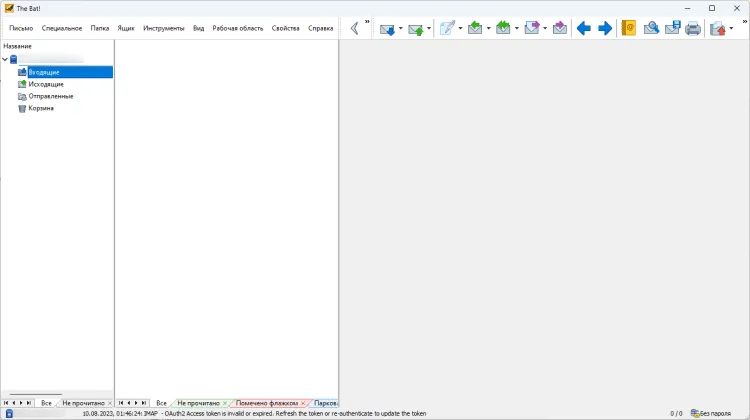Create a new message with the pen icon
The width and height of the screenshot is (750, 420).
pyautogui.click(x=447, y=28)
